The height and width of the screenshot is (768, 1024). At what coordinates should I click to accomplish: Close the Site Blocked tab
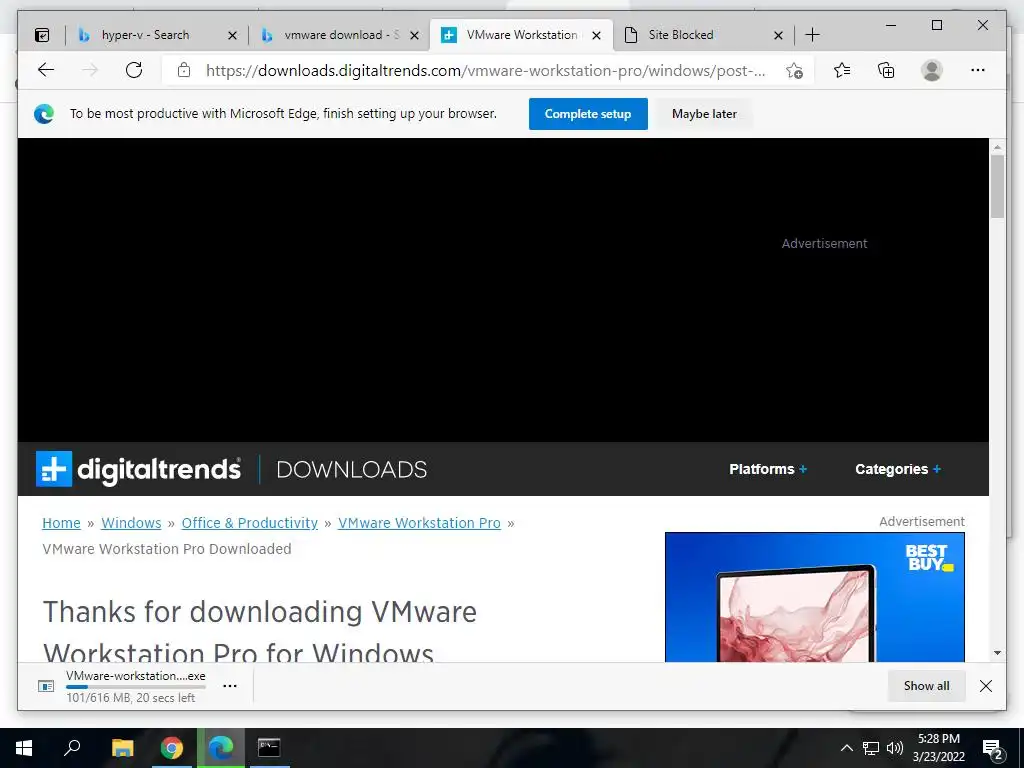[x=778, y=35]
